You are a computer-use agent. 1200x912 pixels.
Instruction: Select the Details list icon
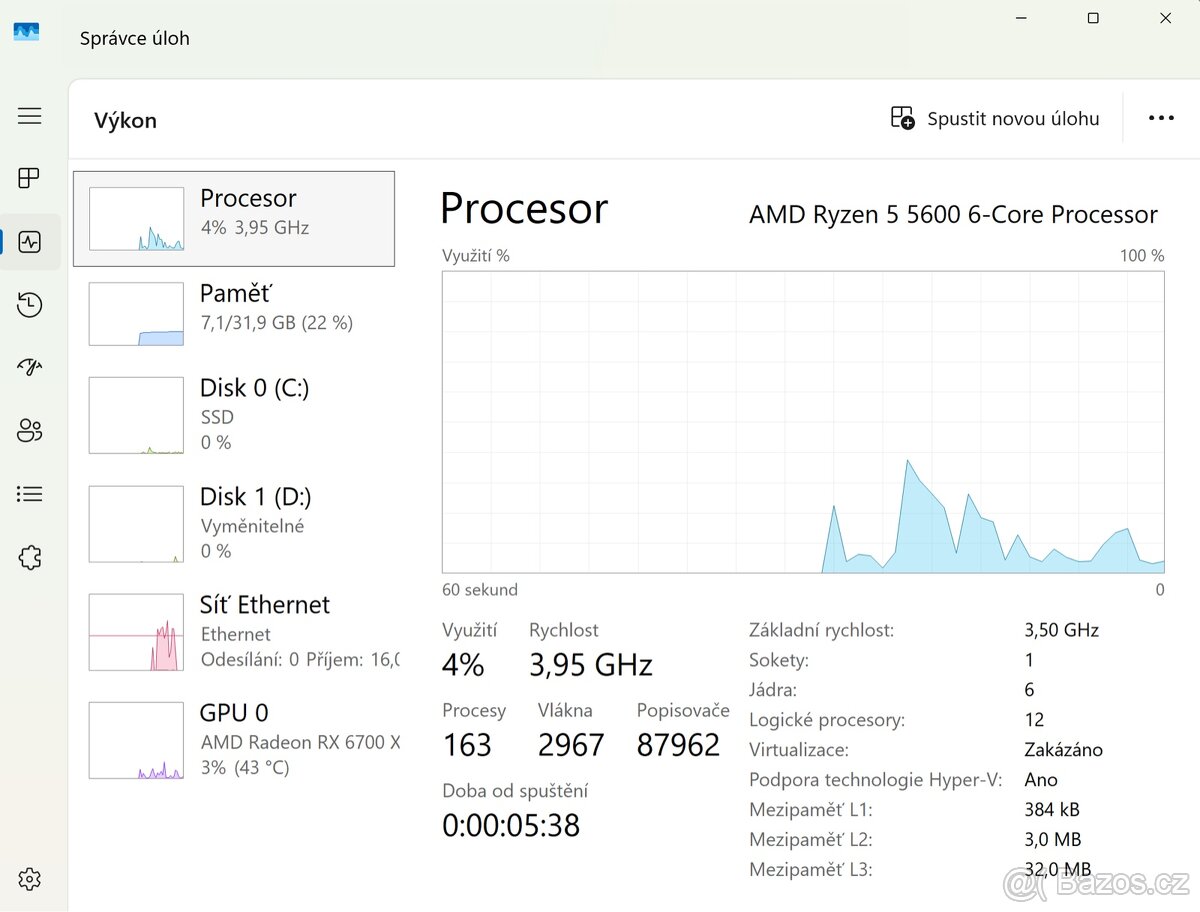(x=30, y=493)
